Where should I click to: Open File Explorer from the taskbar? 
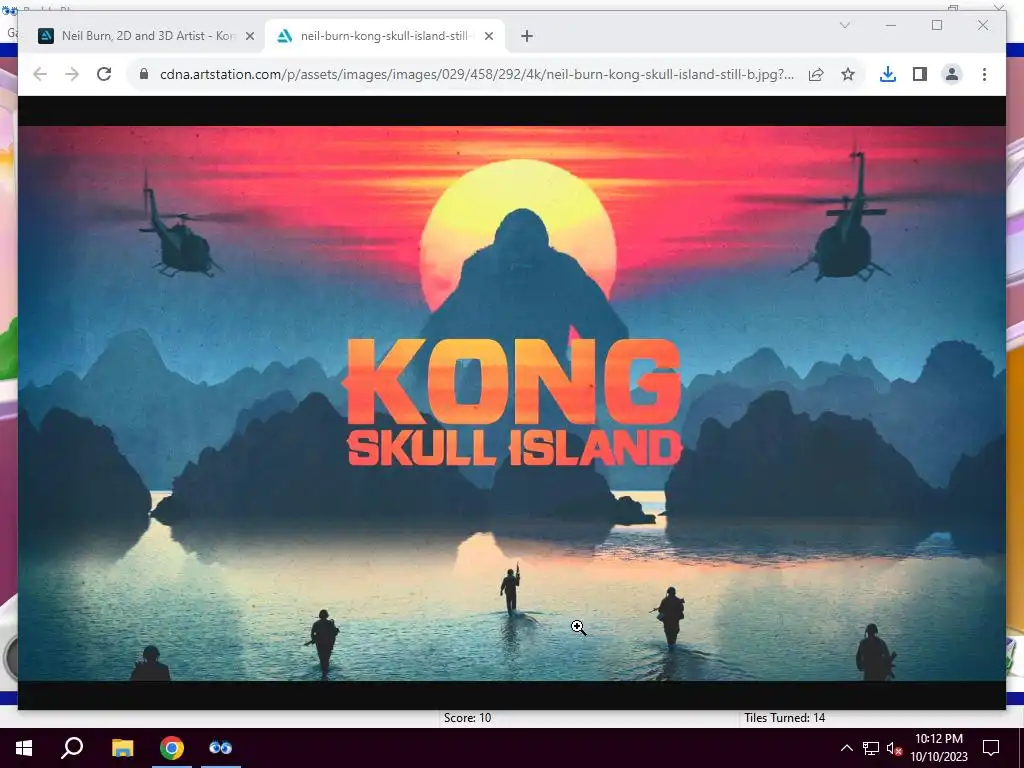122,748
